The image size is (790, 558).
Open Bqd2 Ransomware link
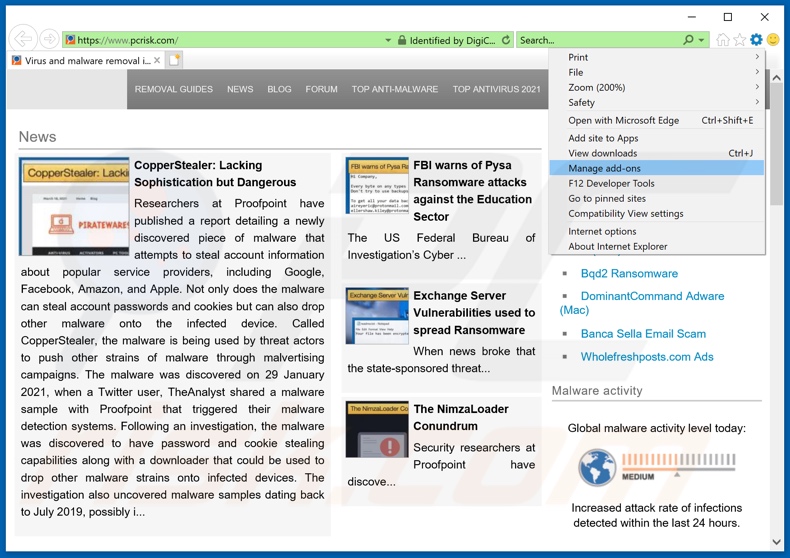[629, 273]
